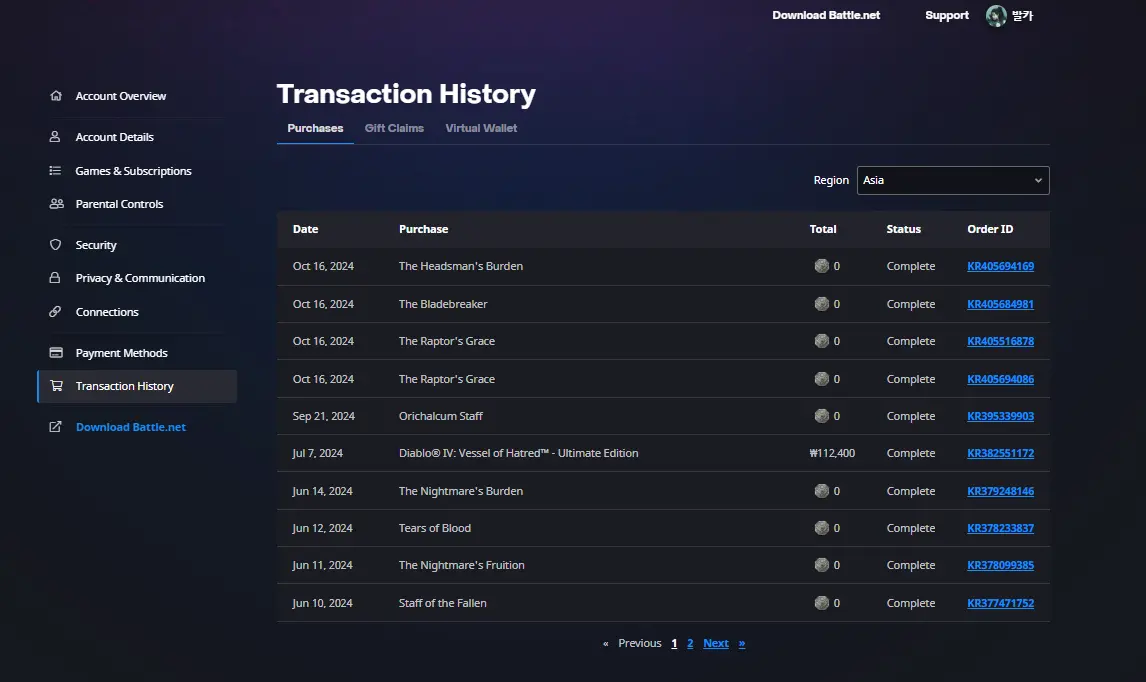Image resolution: width=1146 pixels, height=682 pixels.
Task: Click the Region dropdown chevron arrow
Action: 1038,181
